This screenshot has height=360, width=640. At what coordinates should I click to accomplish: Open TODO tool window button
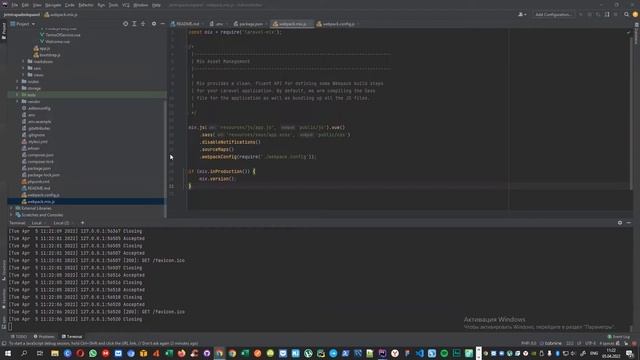pyautogui.click(x=19, y=337)
